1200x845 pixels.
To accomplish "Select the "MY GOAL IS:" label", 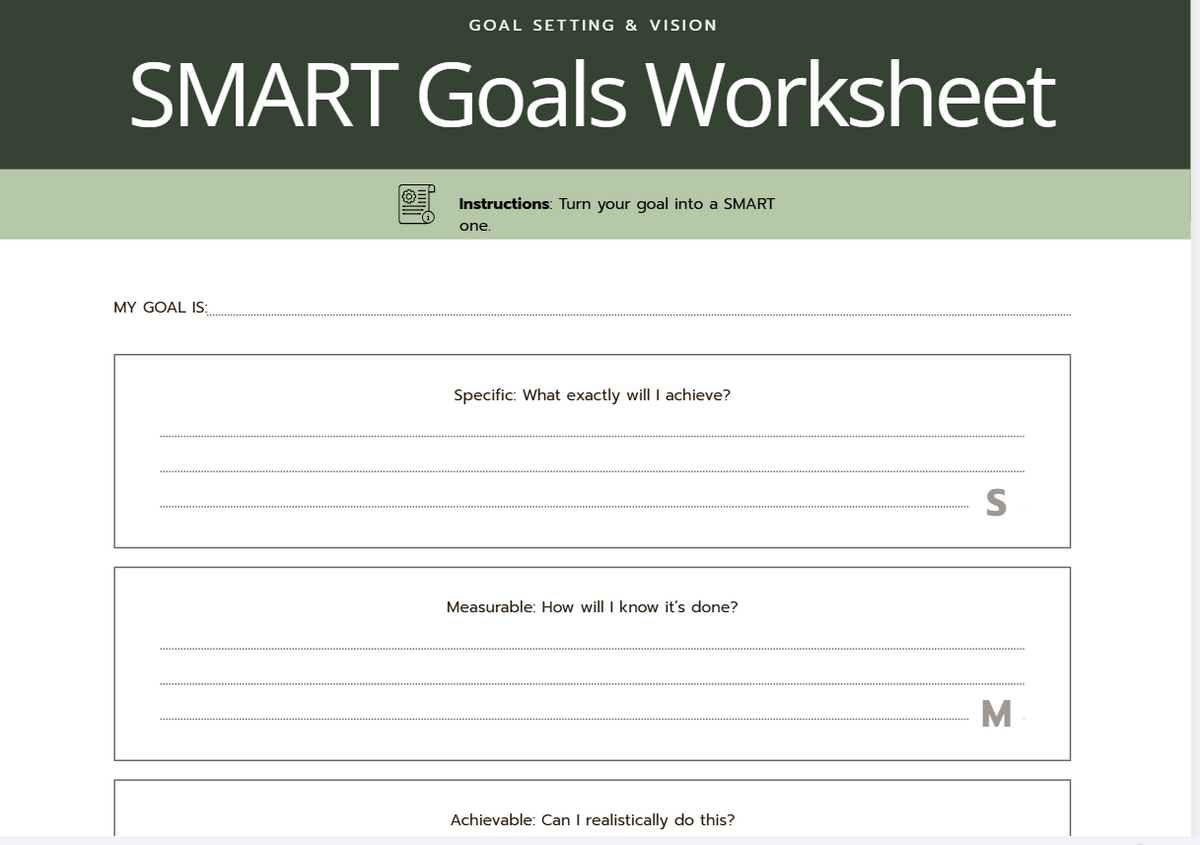I will pos(160,308).
